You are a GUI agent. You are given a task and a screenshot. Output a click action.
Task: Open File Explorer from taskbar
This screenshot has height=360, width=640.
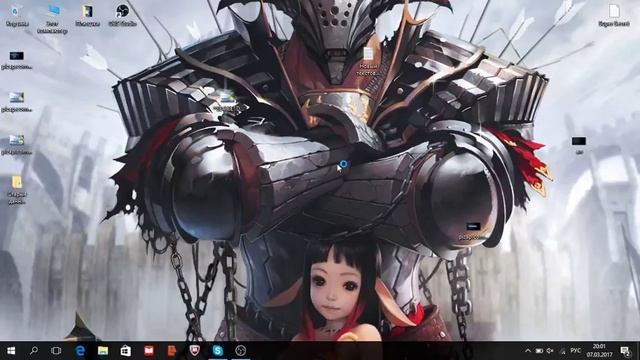pos(103,351)
